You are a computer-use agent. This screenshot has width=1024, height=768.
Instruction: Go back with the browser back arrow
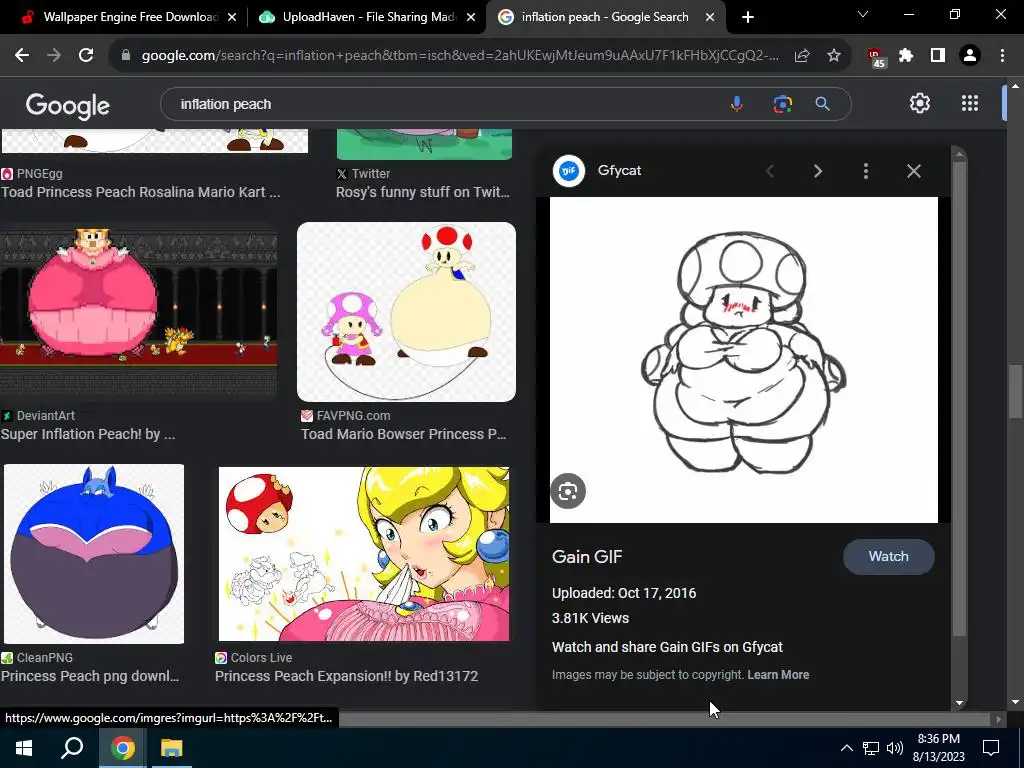click(22, 56)
